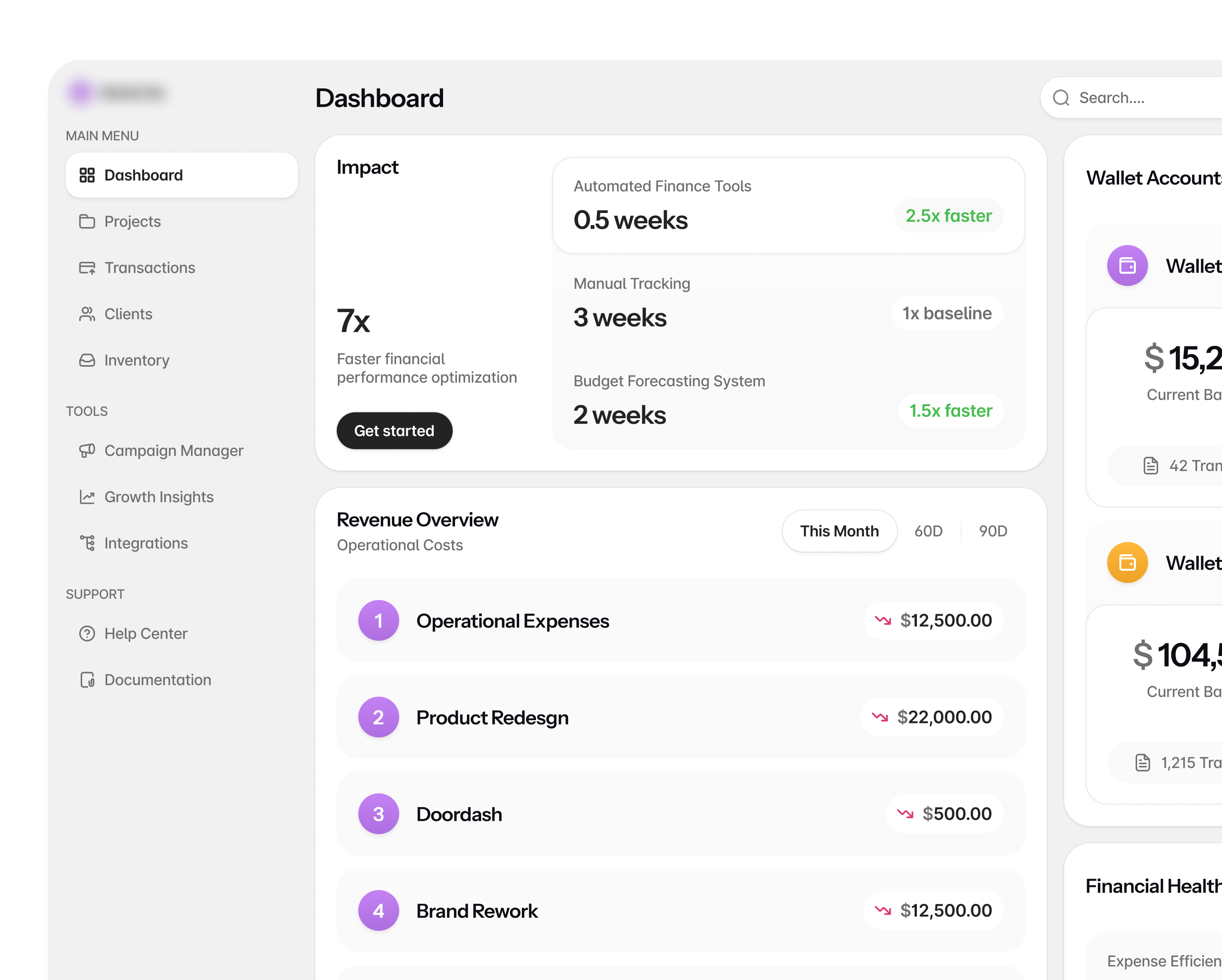The height and width of the screenshot is (980, 1222).
Task: Click the Dashboard grid icon in sidebar
Action: pyautogui.click(x=87, y=175)
